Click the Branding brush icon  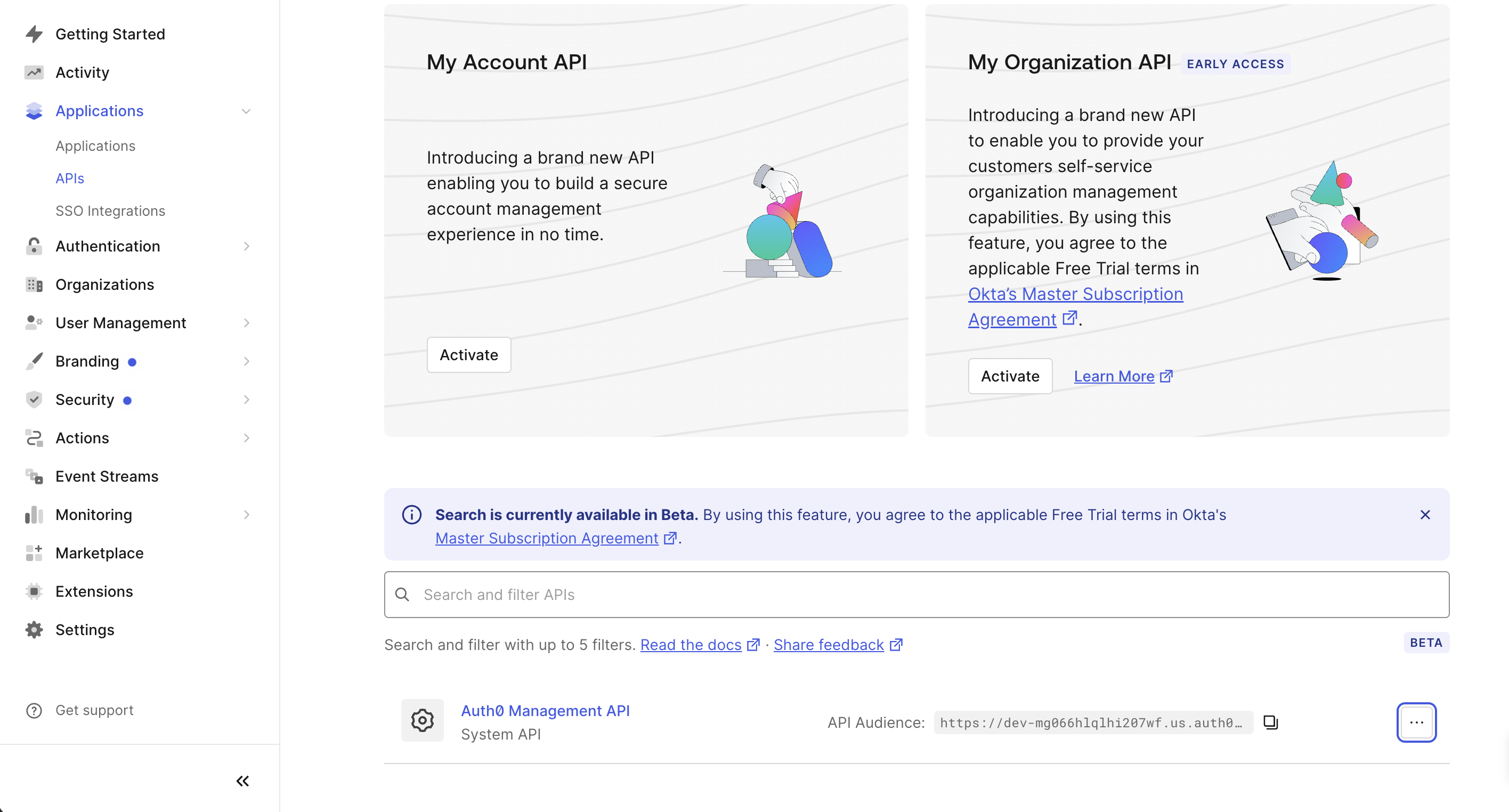coord(34,361)
